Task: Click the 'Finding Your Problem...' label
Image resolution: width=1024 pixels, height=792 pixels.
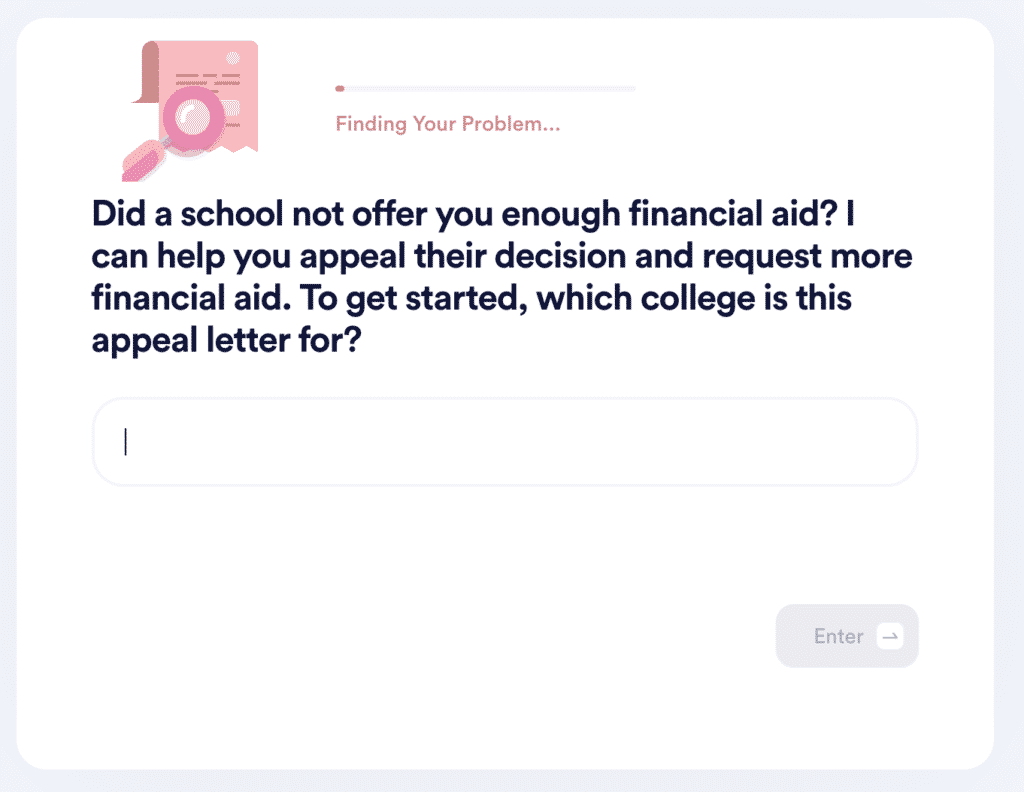Action: pos(447,123)
